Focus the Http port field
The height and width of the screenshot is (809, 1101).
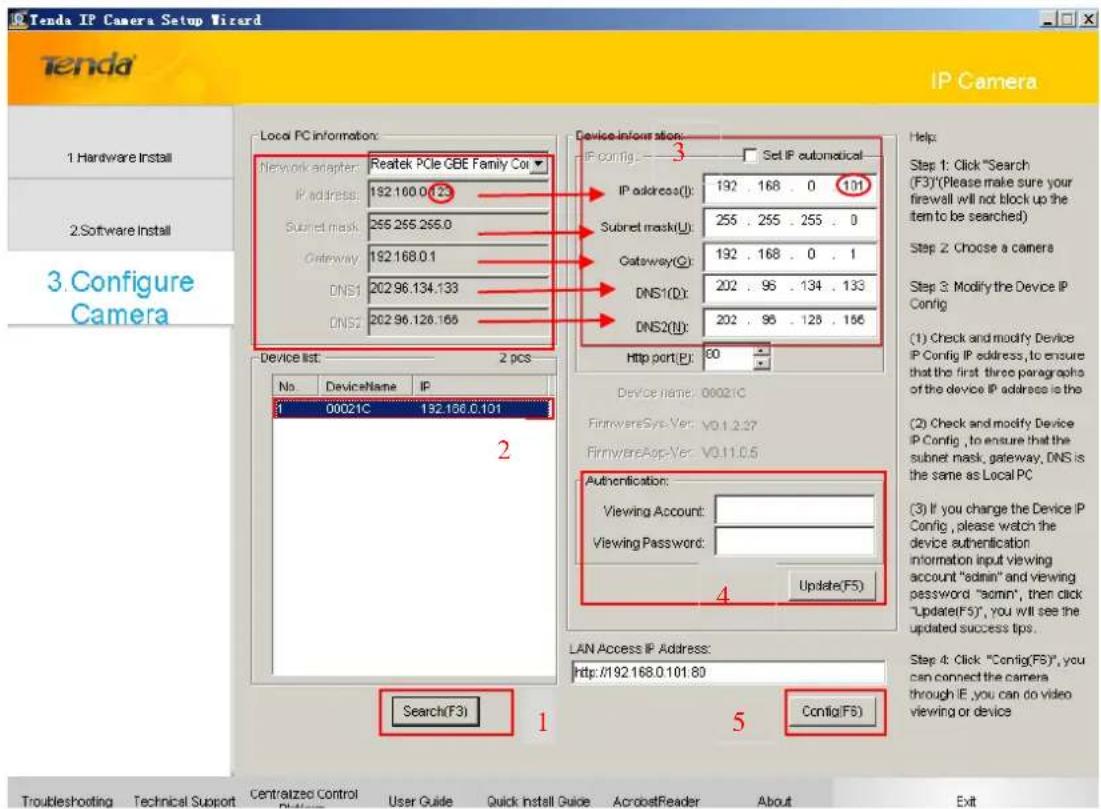coord(728,357)
